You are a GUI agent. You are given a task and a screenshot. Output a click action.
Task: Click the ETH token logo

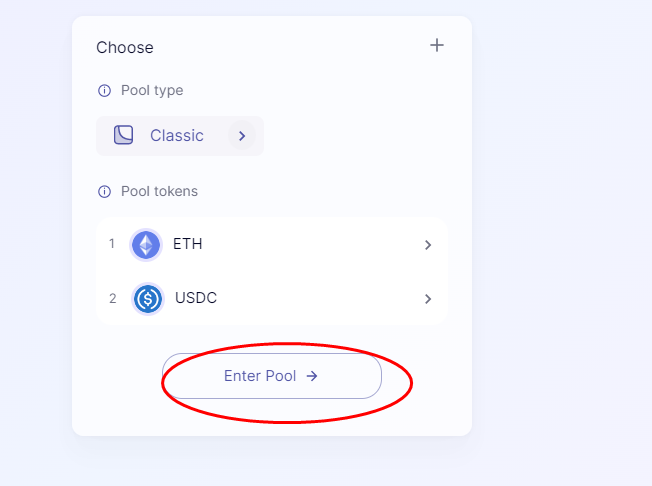[146, 245]
